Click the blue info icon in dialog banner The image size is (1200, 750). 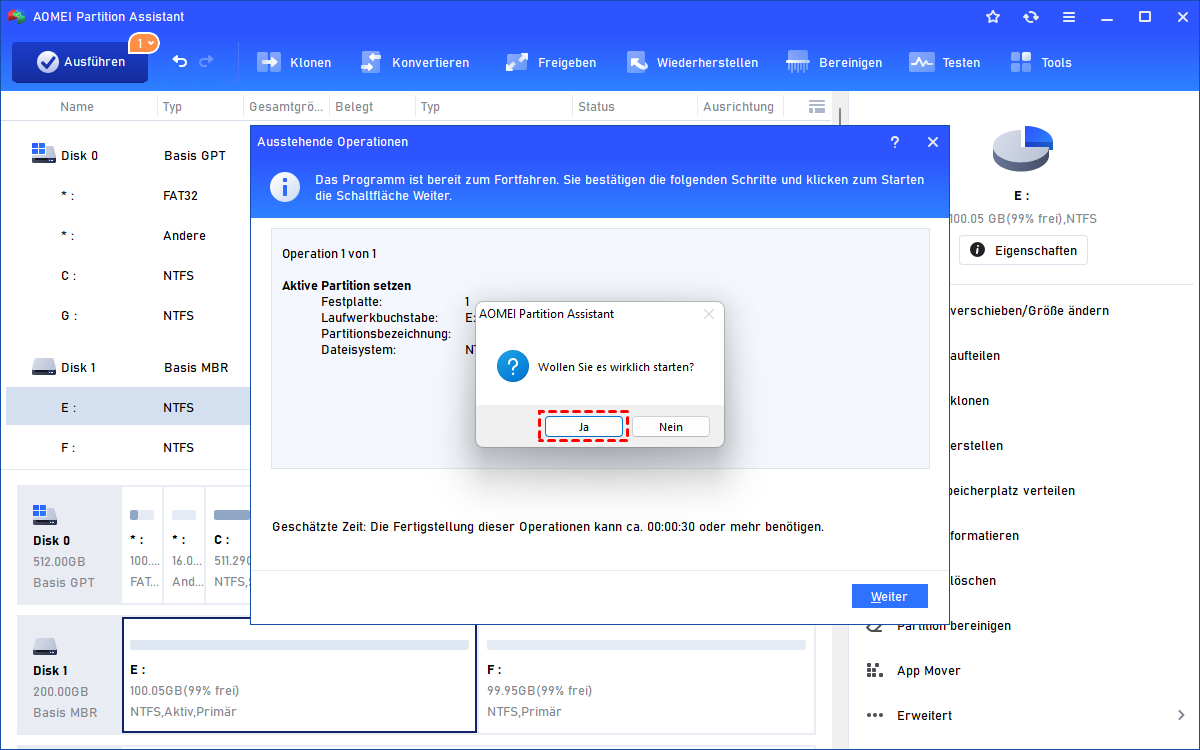[287, 187]
